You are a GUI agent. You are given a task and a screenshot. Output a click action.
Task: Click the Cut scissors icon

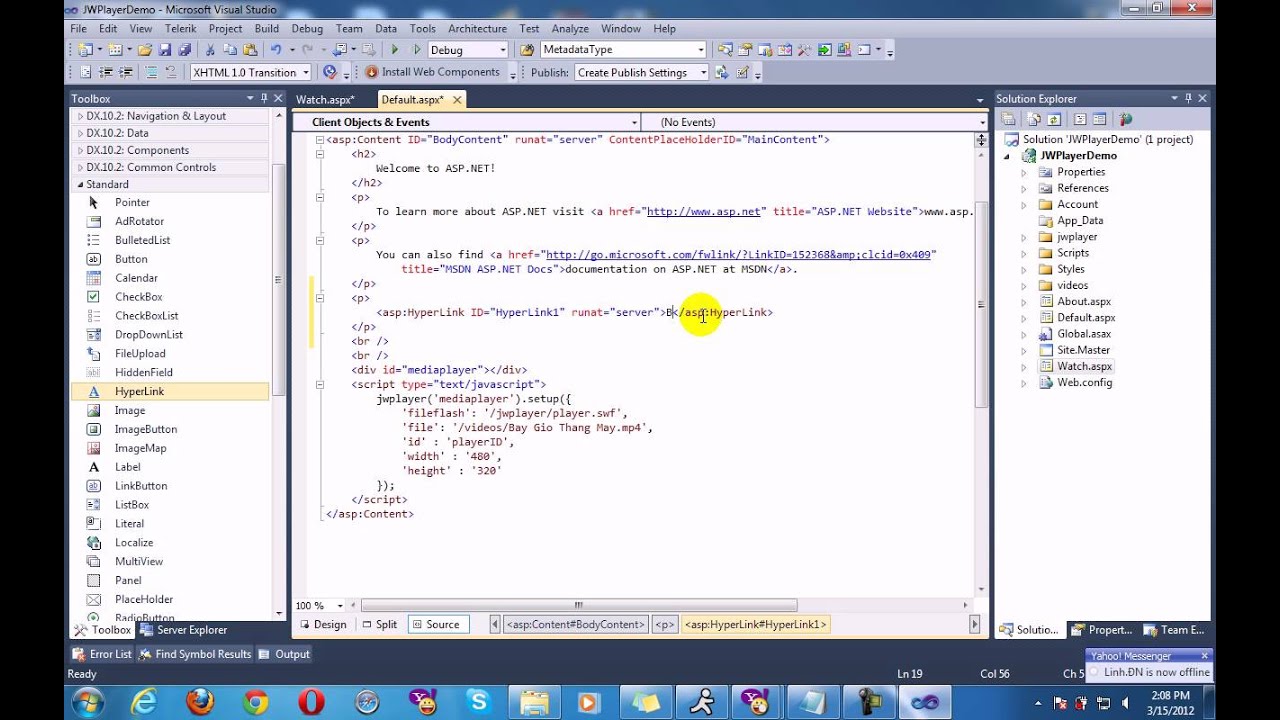[210, 49]
